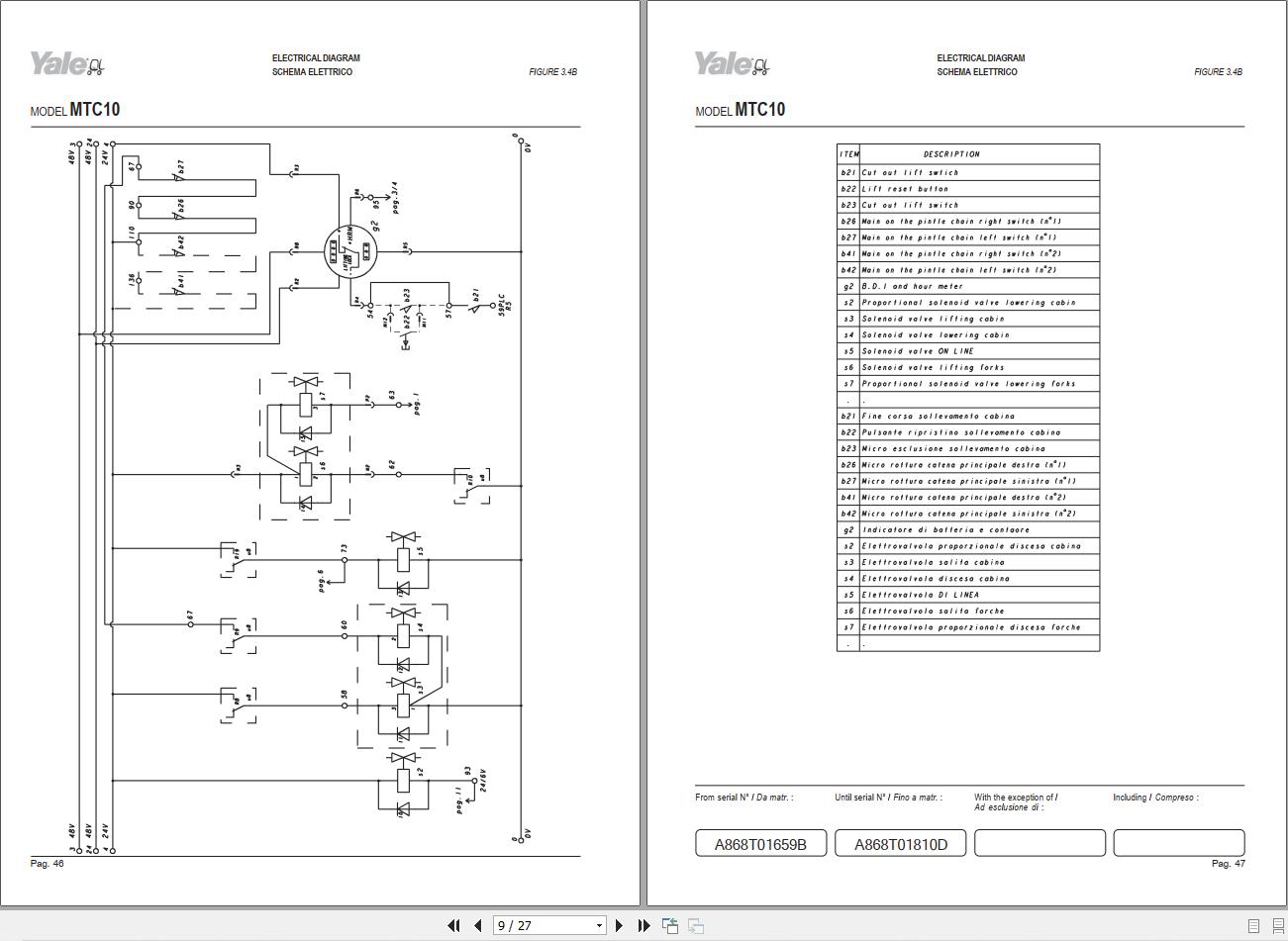Viewport: 1288px width, 941px height.
Task: Click 'Solenoid valve ON LINE' row
Action: coord(968,351)
